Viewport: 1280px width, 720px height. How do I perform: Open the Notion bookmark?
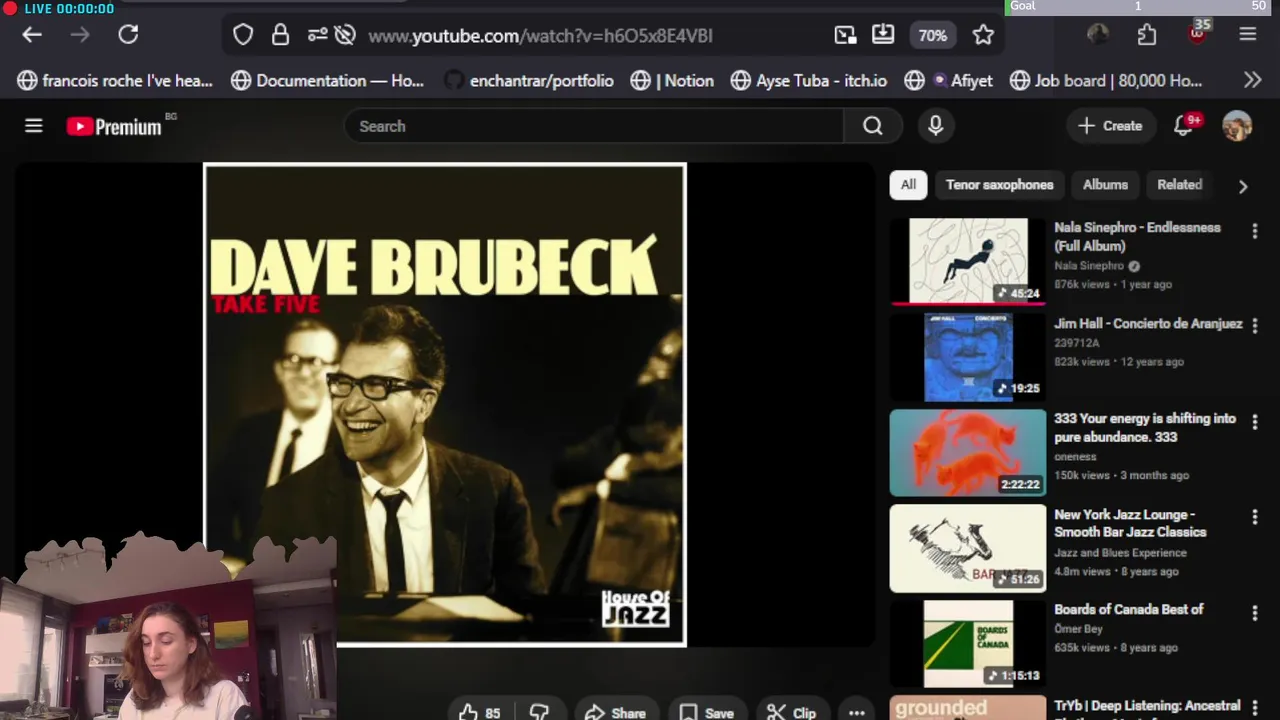672,80
